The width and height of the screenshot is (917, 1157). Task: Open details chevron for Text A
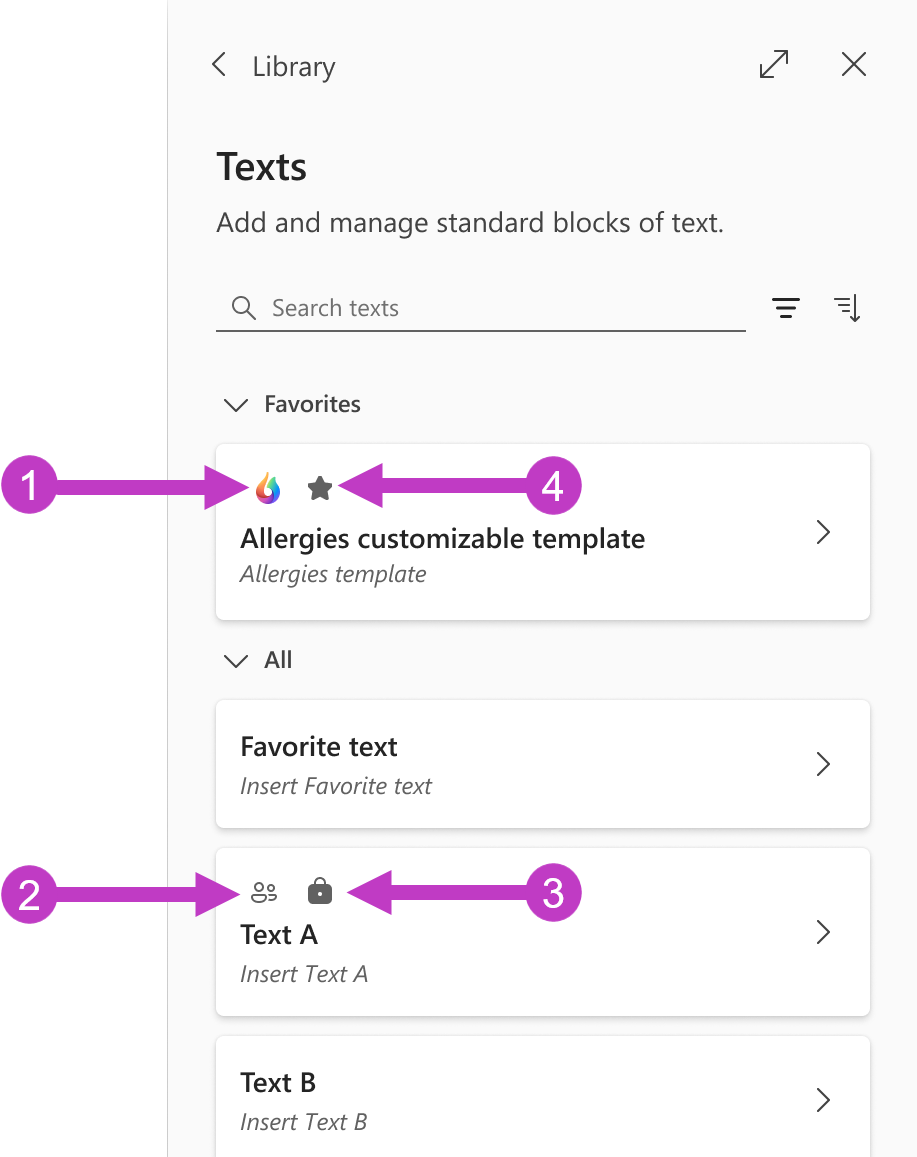pyautogui.click(x=823, y=932)
